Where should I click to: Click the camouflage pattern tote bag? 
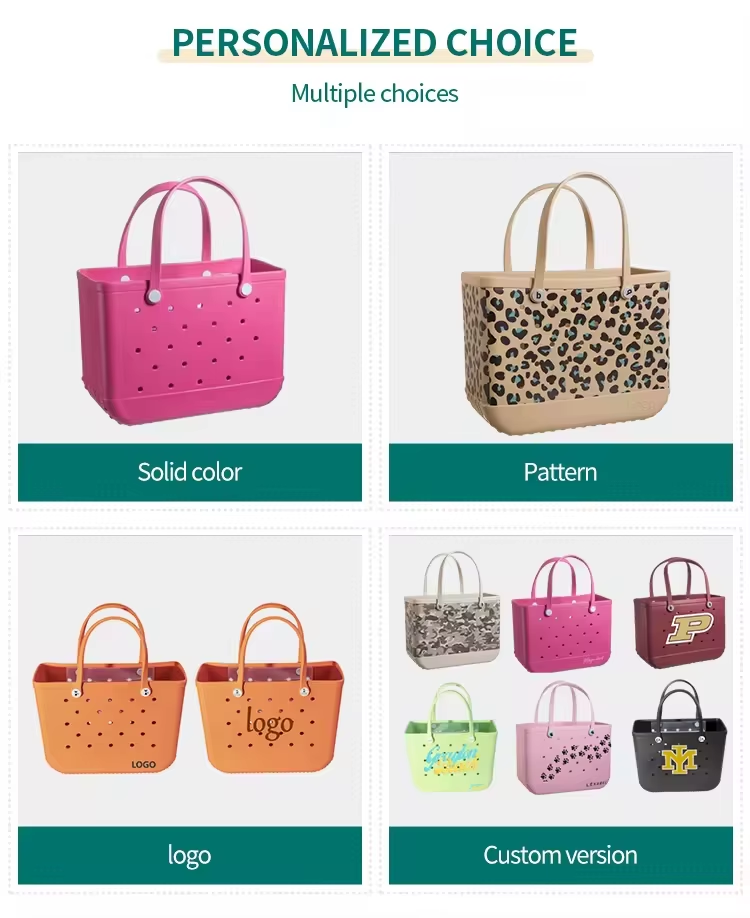coord(452,610)
